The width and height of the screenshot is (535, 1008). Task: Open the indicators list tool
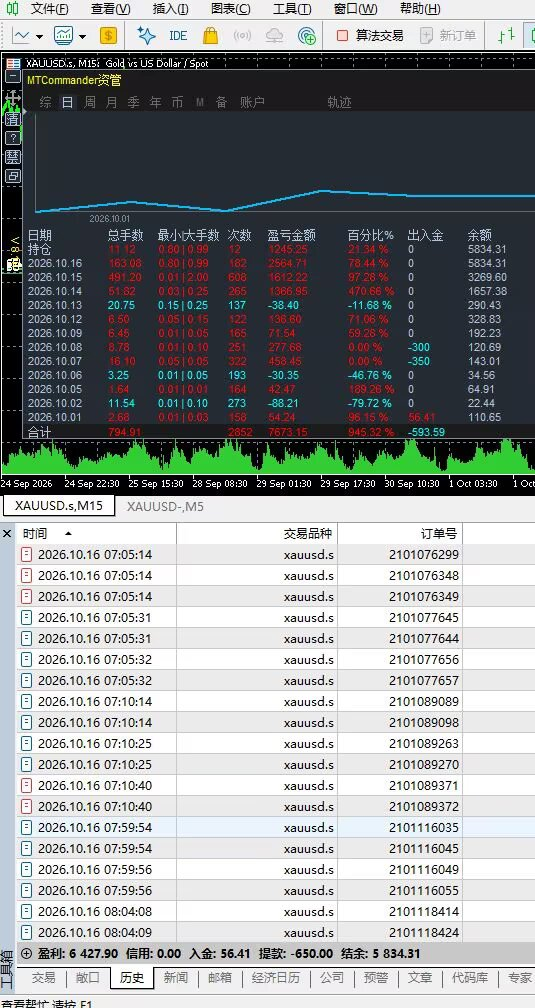point(64,35)
